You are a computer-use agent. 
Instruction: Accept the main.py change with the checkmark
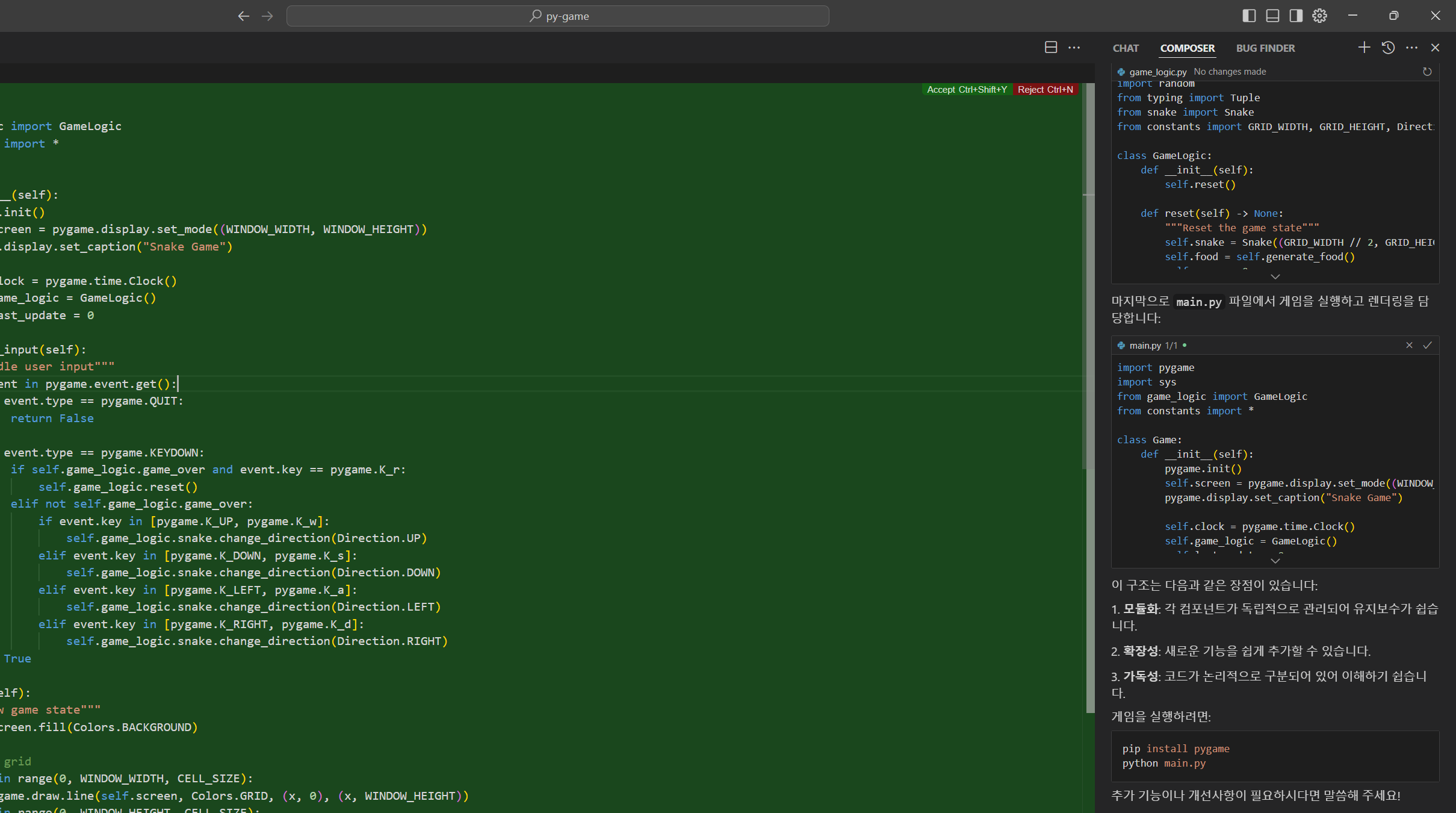[x=1427, y=345]
